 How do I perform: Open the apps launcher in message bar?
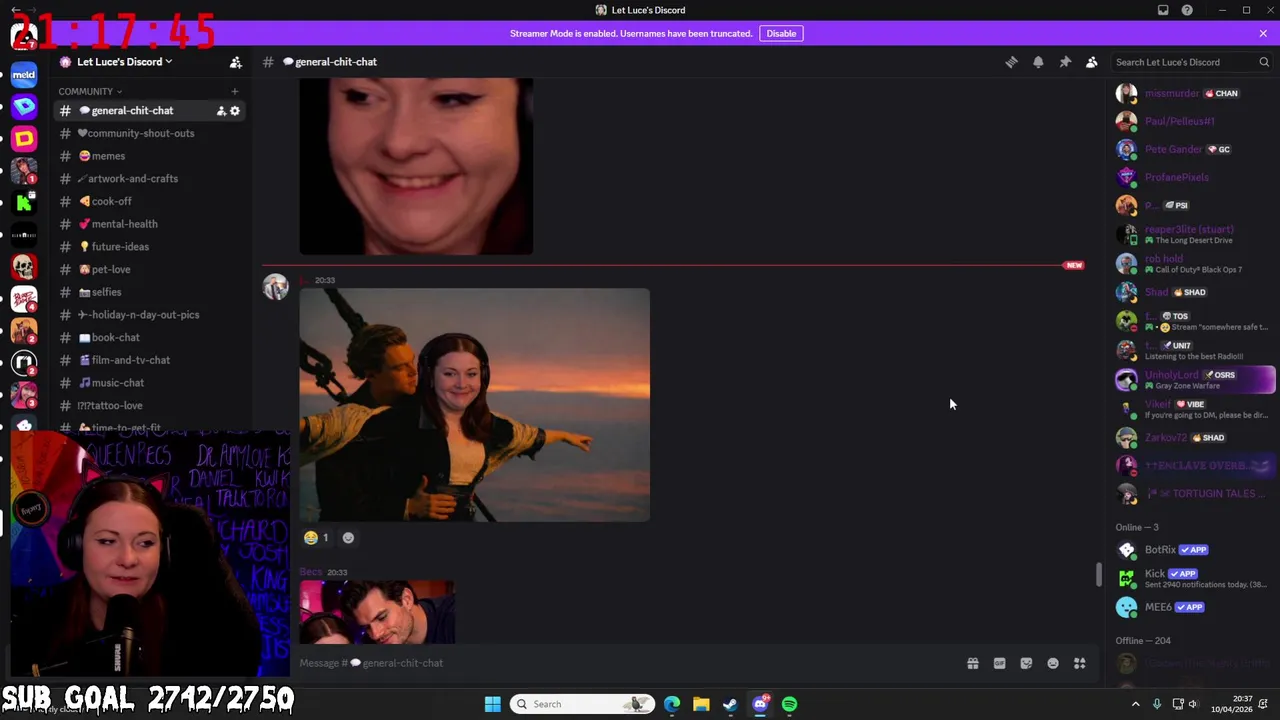pos(1080,663)
